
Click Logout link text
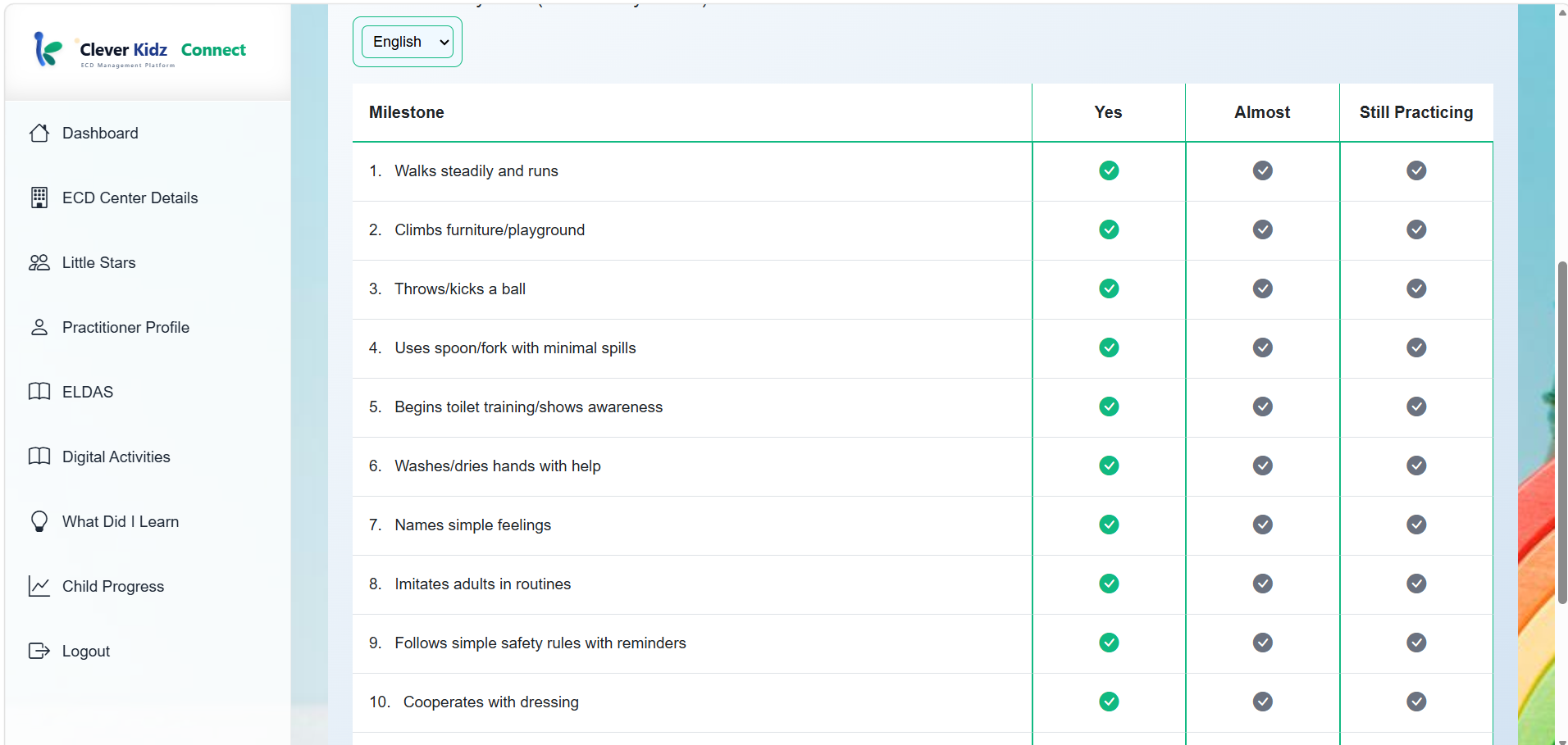point(86,651)
